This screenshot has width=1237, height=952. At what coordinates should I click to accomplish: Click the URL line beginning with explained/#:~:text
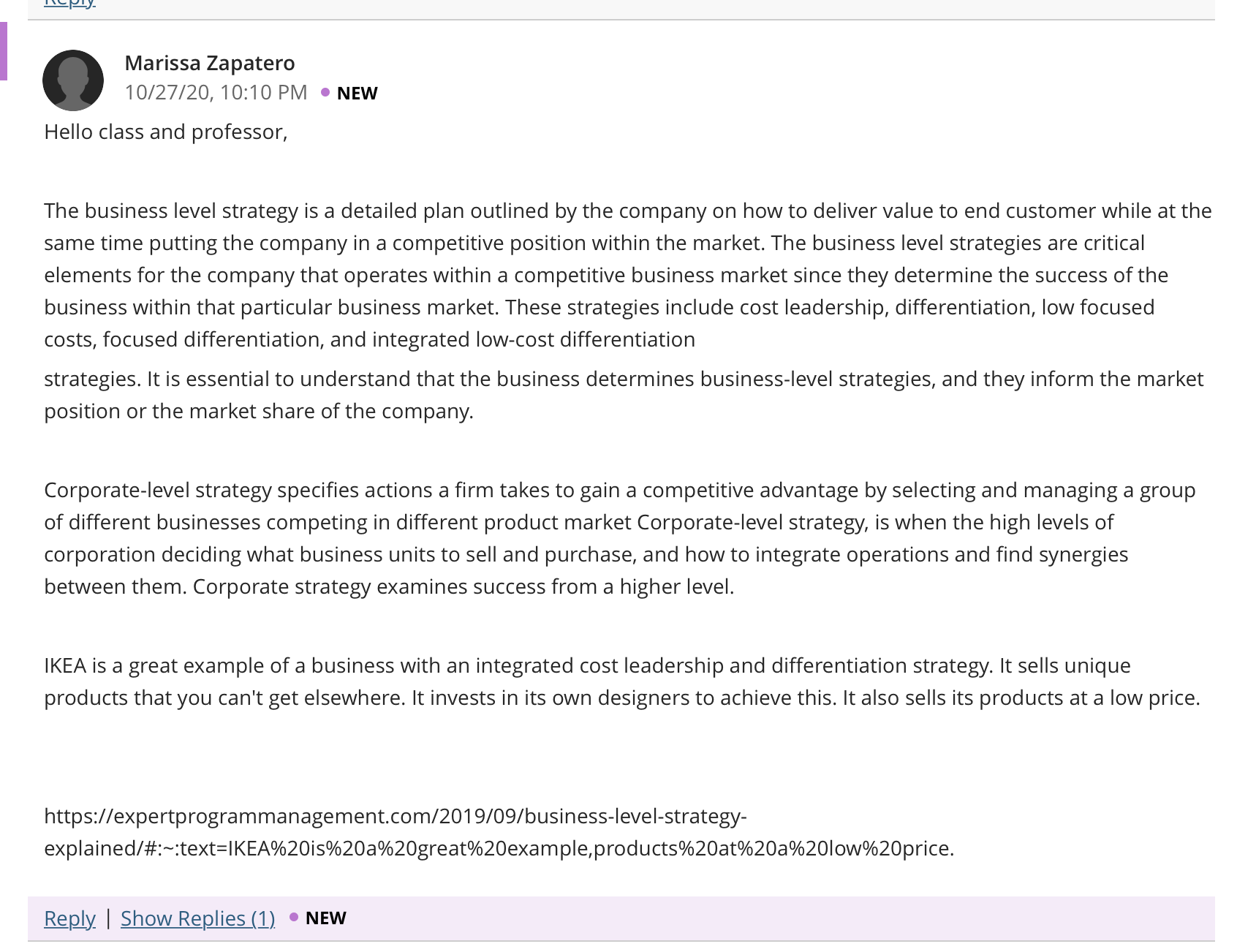(499, 848)
